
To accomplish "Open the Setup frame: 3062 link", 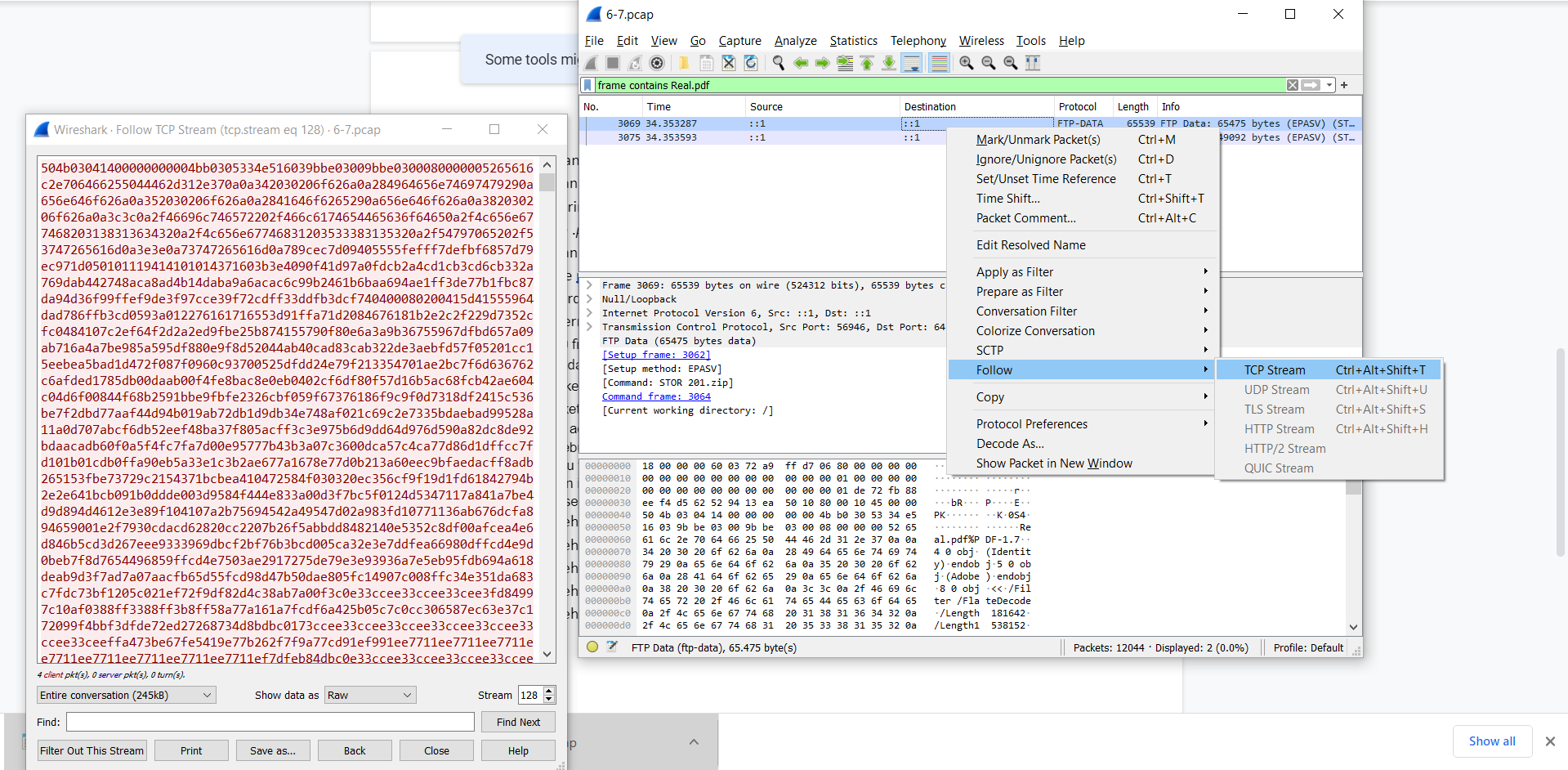I will (x=656, y=355).
